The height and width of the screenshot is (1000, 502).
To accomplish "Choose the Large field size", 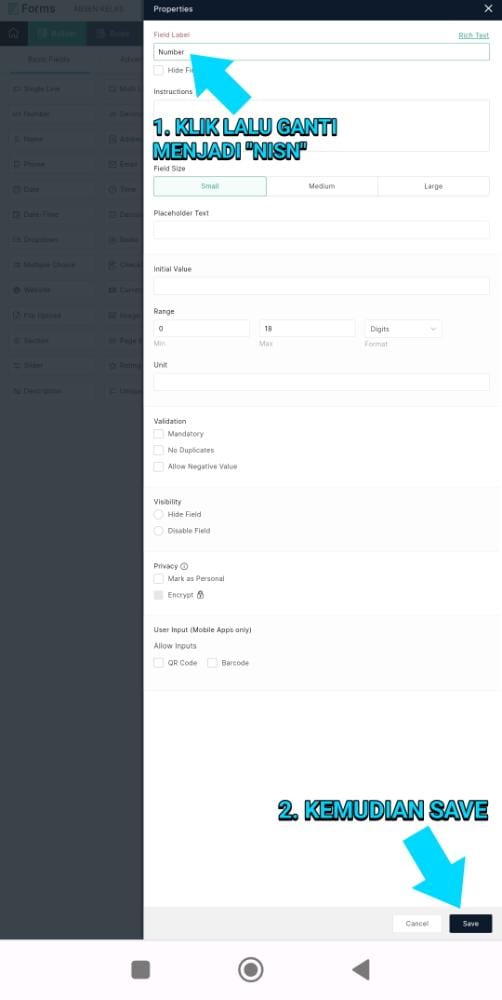I will tap(434, 186).
